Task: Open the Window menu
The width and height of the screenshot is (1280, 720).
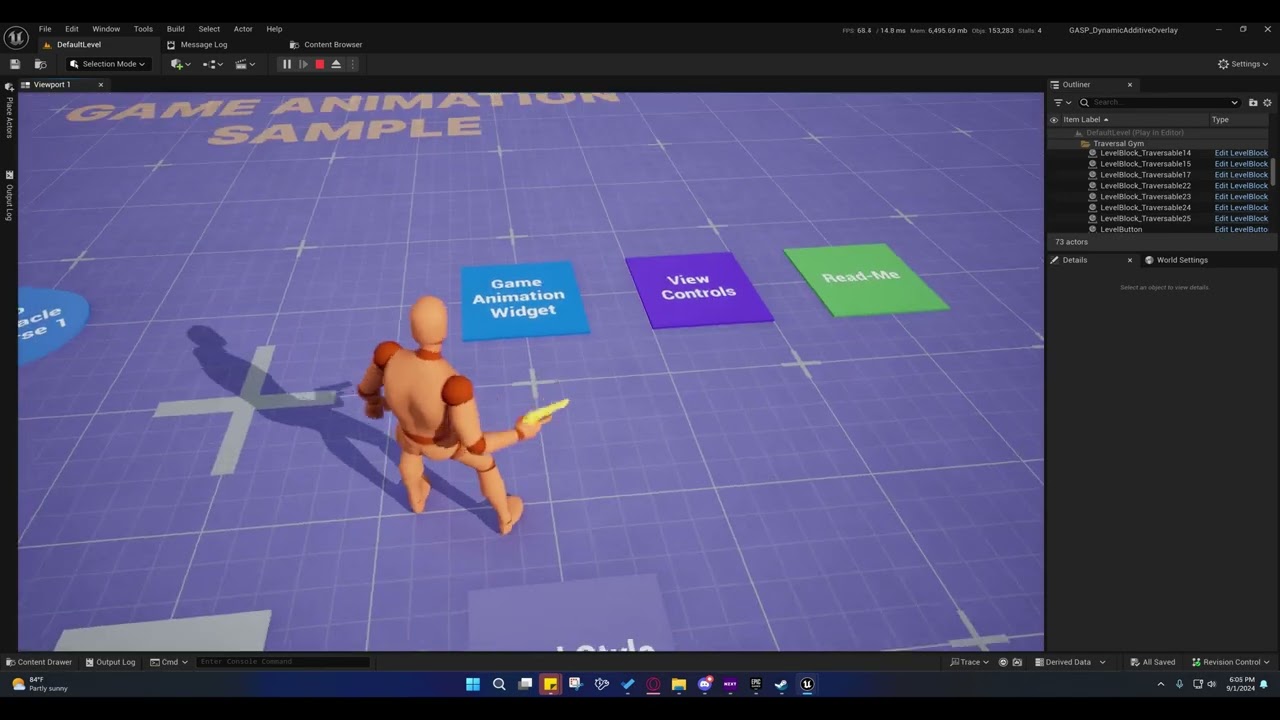Action: tap(106, 29)
